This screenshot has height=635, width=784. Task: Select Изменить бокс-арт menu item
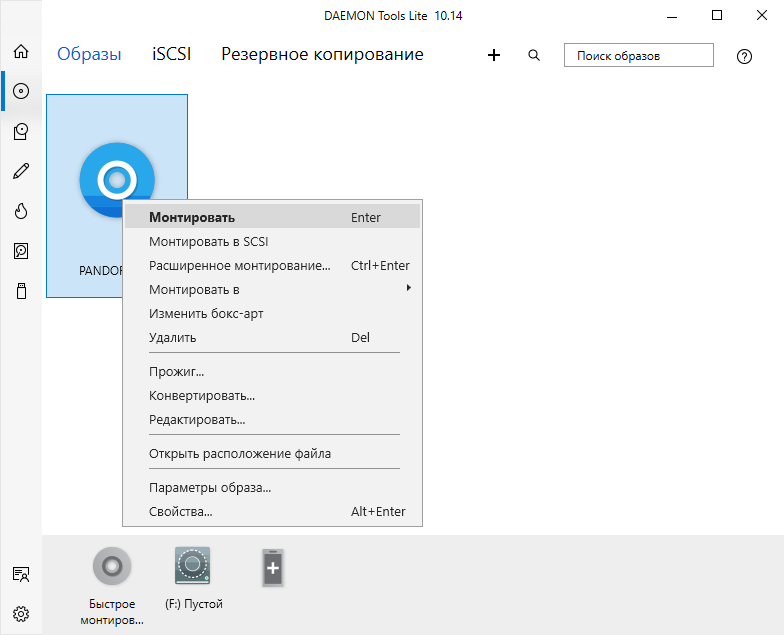(272, 314)
